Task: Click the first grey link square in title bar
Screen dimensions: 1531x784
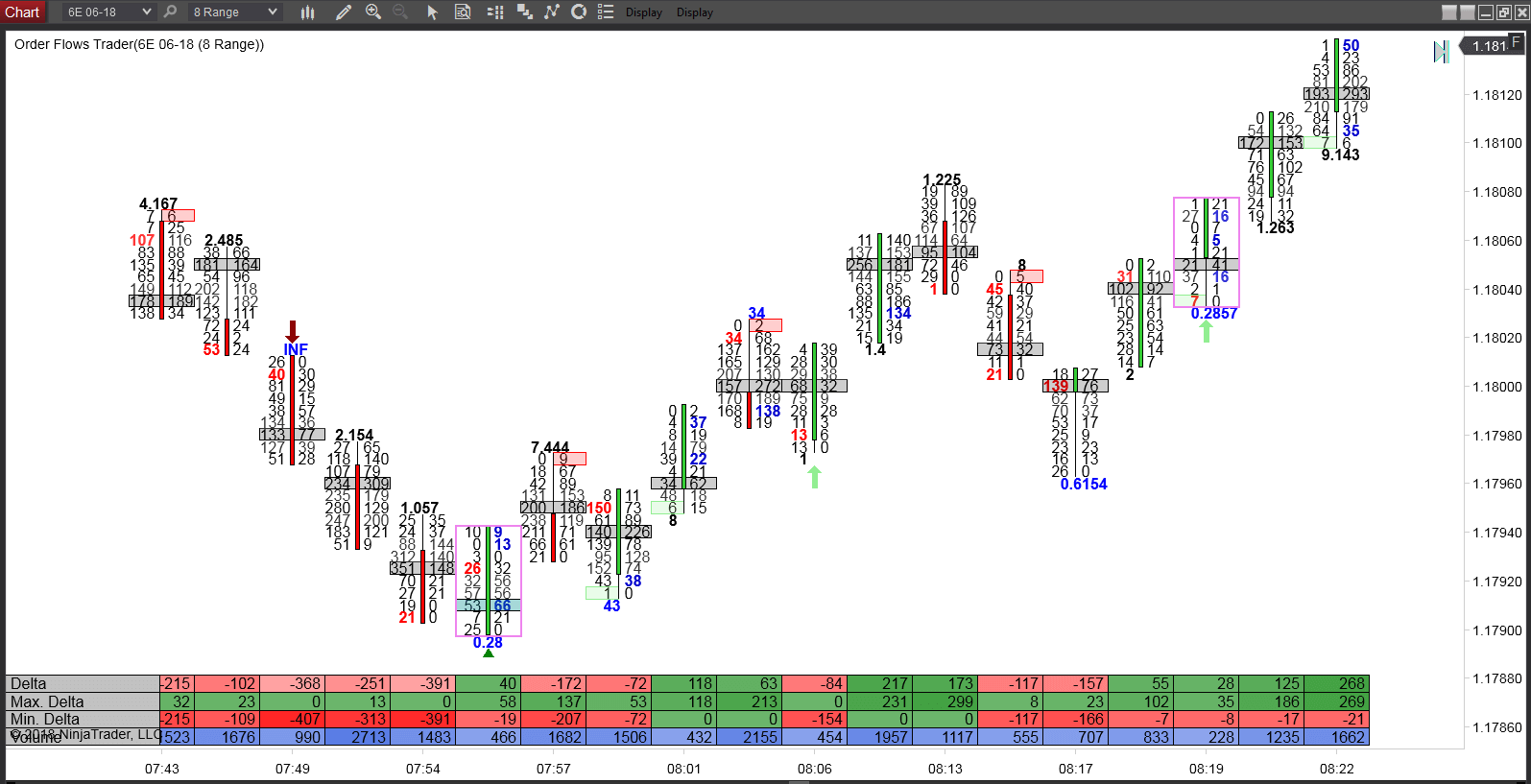Action: point(1449,12)
